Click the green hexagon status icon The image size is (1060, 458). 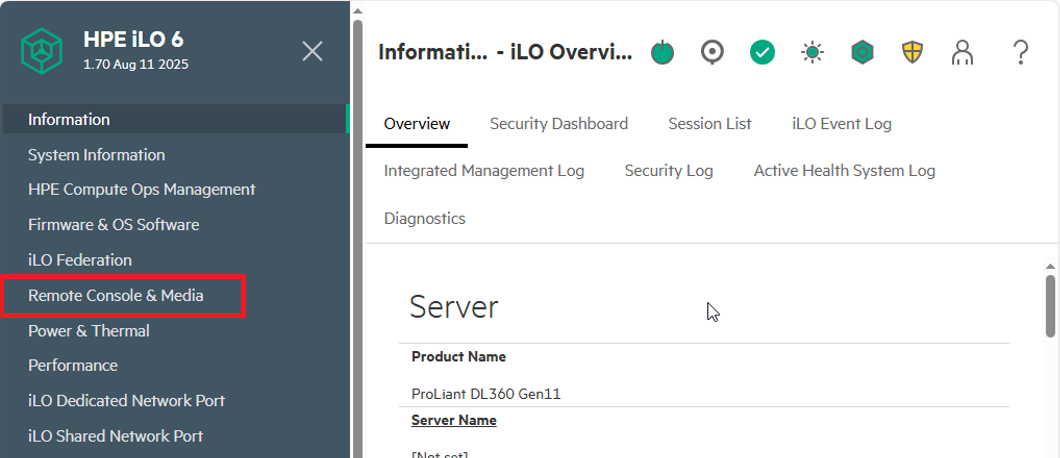pyautogui.click(x=862, y=52)
